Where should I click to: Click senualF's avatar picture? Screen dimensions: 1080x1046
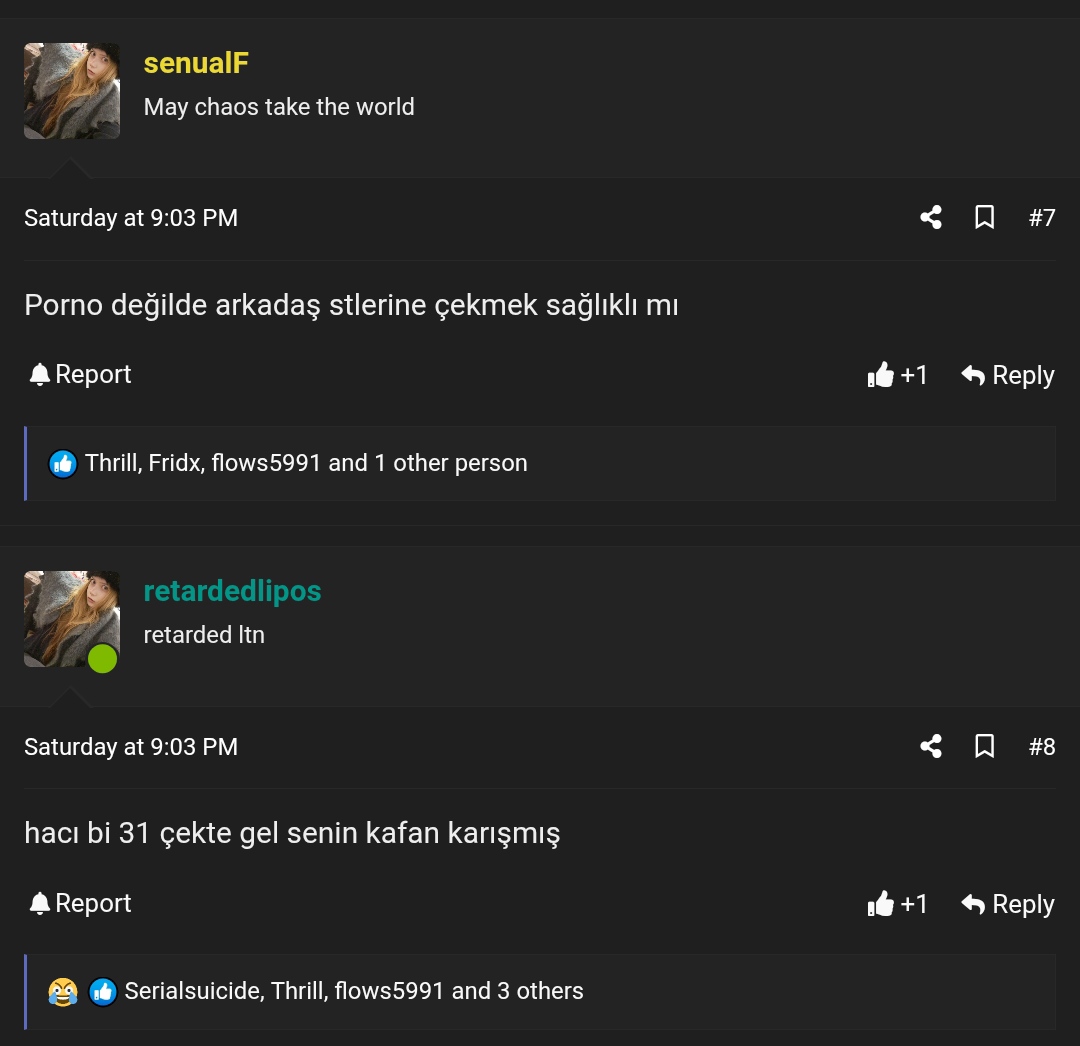point(72,91)
